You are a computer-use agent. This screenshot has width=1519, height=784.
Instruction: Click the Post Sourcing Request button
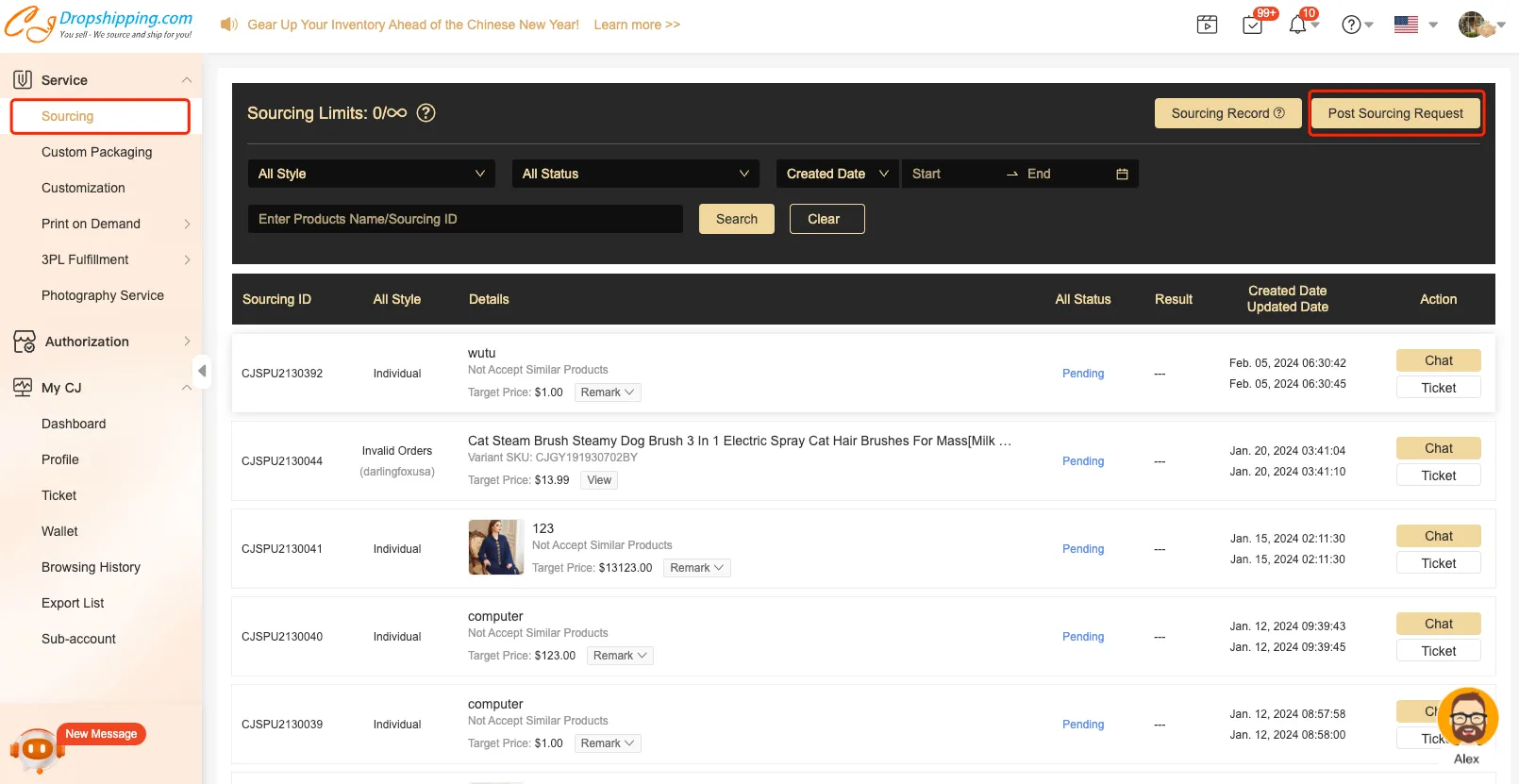[x=1395, y=113]
